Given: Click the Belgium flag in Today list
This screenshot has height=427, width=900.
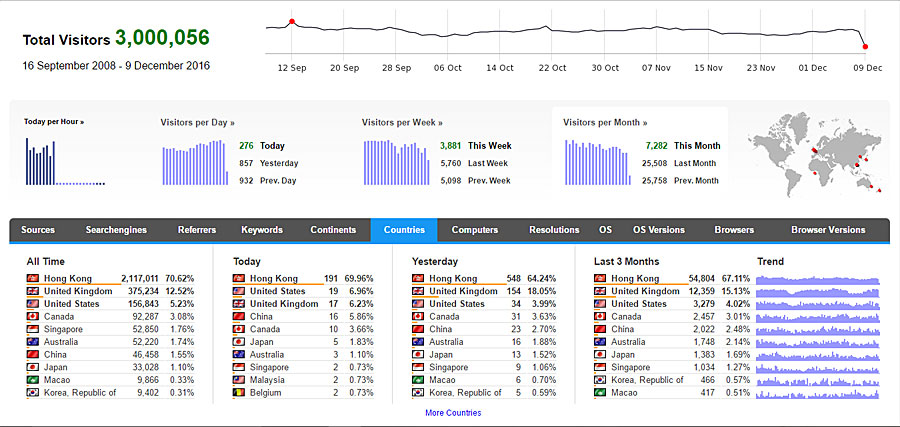Looking at the screenshot, I should [239, 393].
